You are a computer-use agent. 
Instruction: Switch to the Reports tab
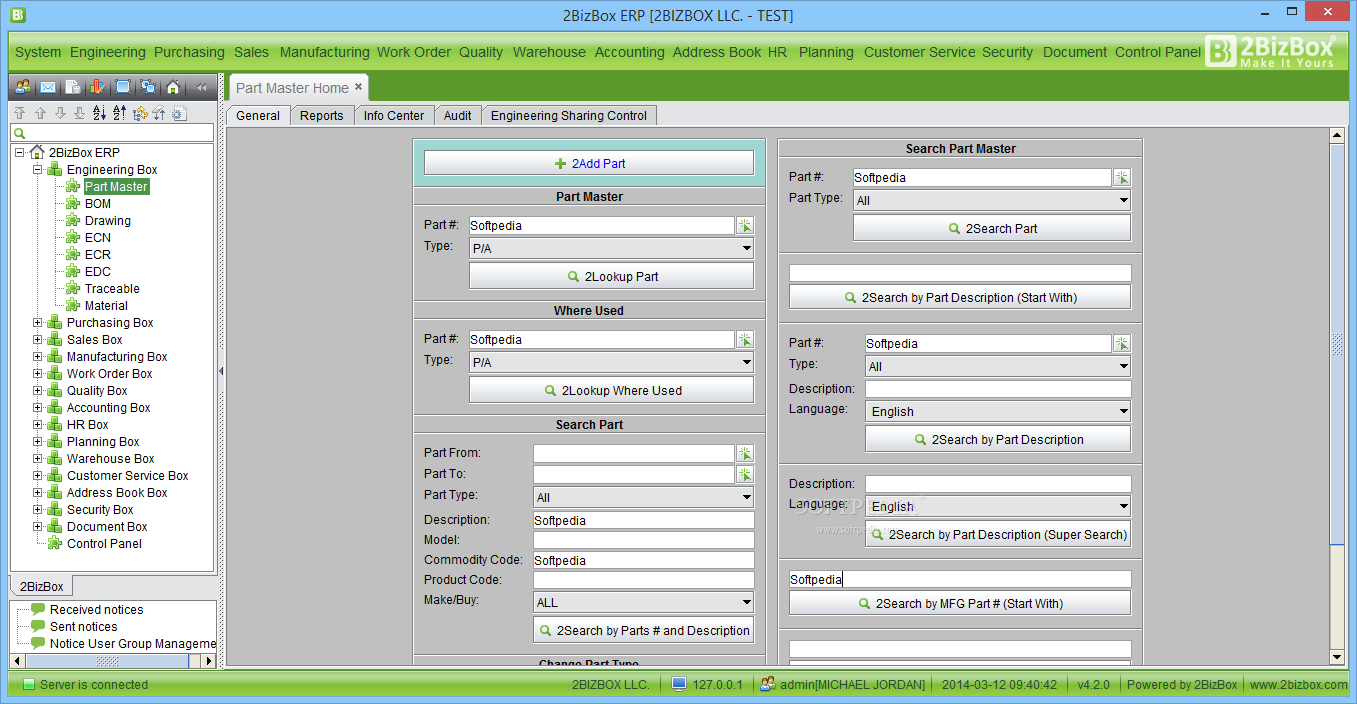(x=322, y=116)
